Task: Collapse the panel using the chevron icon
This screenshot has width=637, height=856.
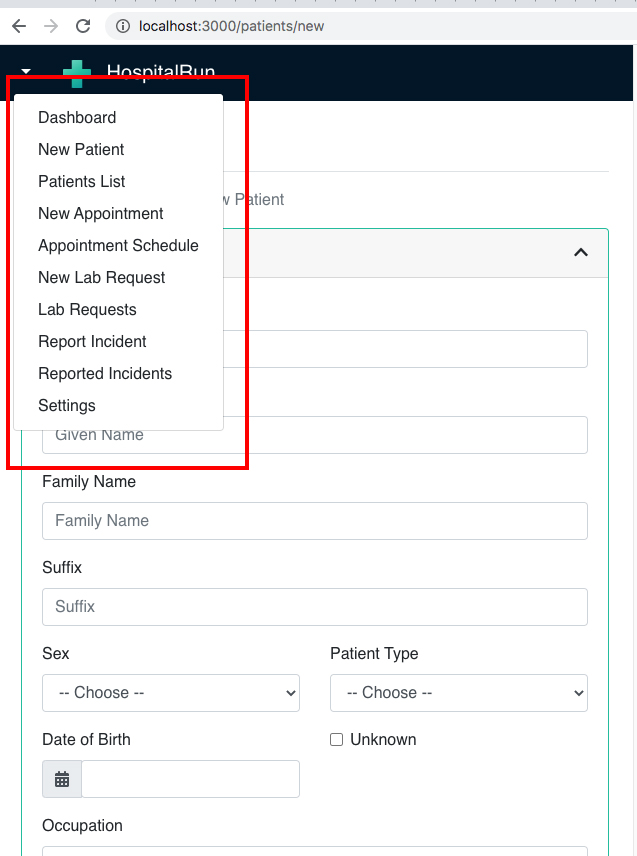Action: click(581, 253)
